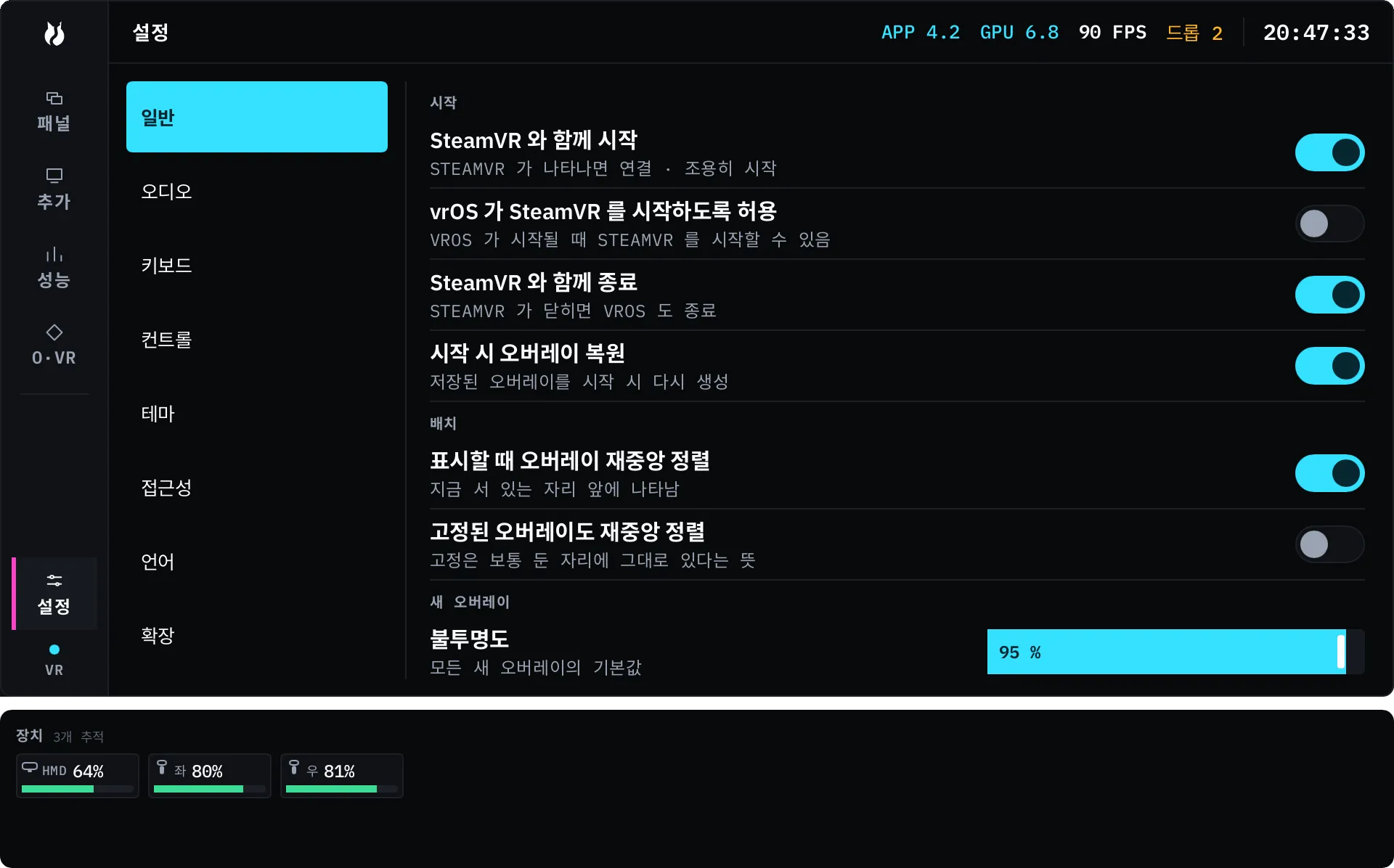
Task: Click the 우 81% device card
Action: 342,775
